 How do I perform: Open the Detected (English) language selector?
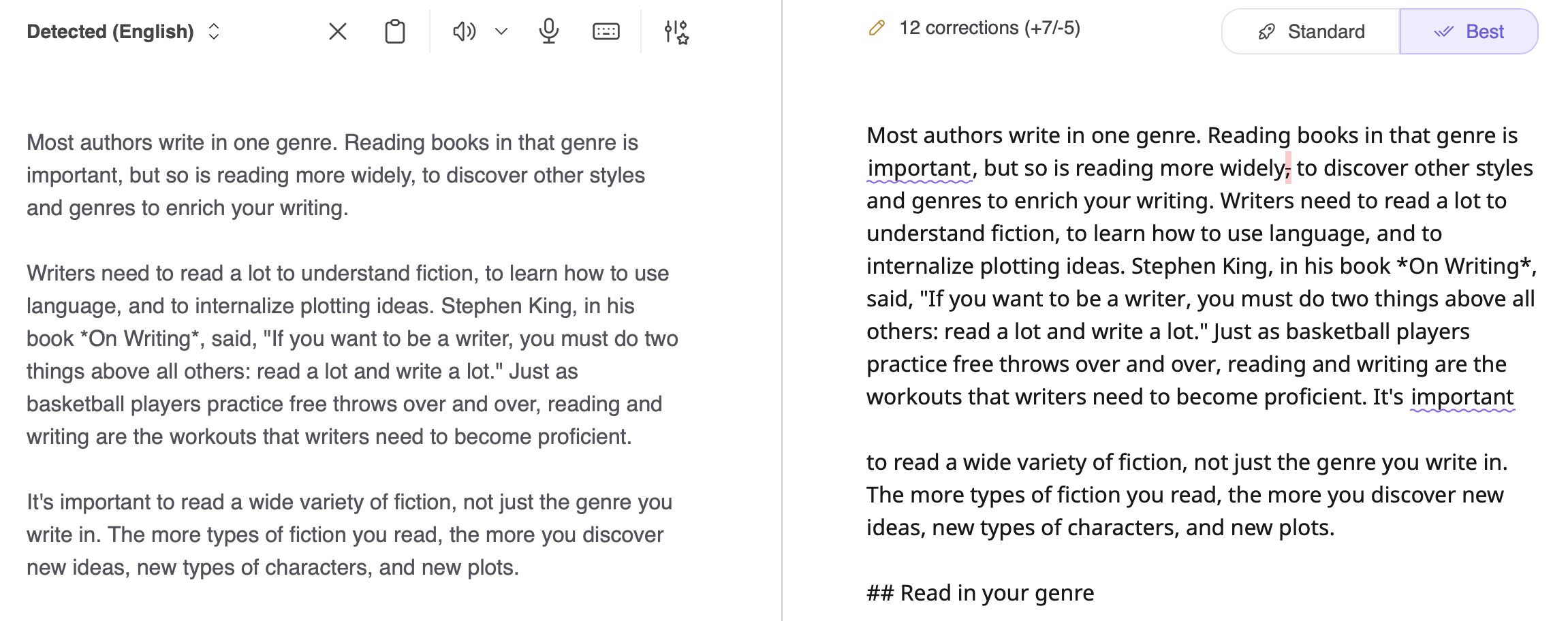[110, 31]
